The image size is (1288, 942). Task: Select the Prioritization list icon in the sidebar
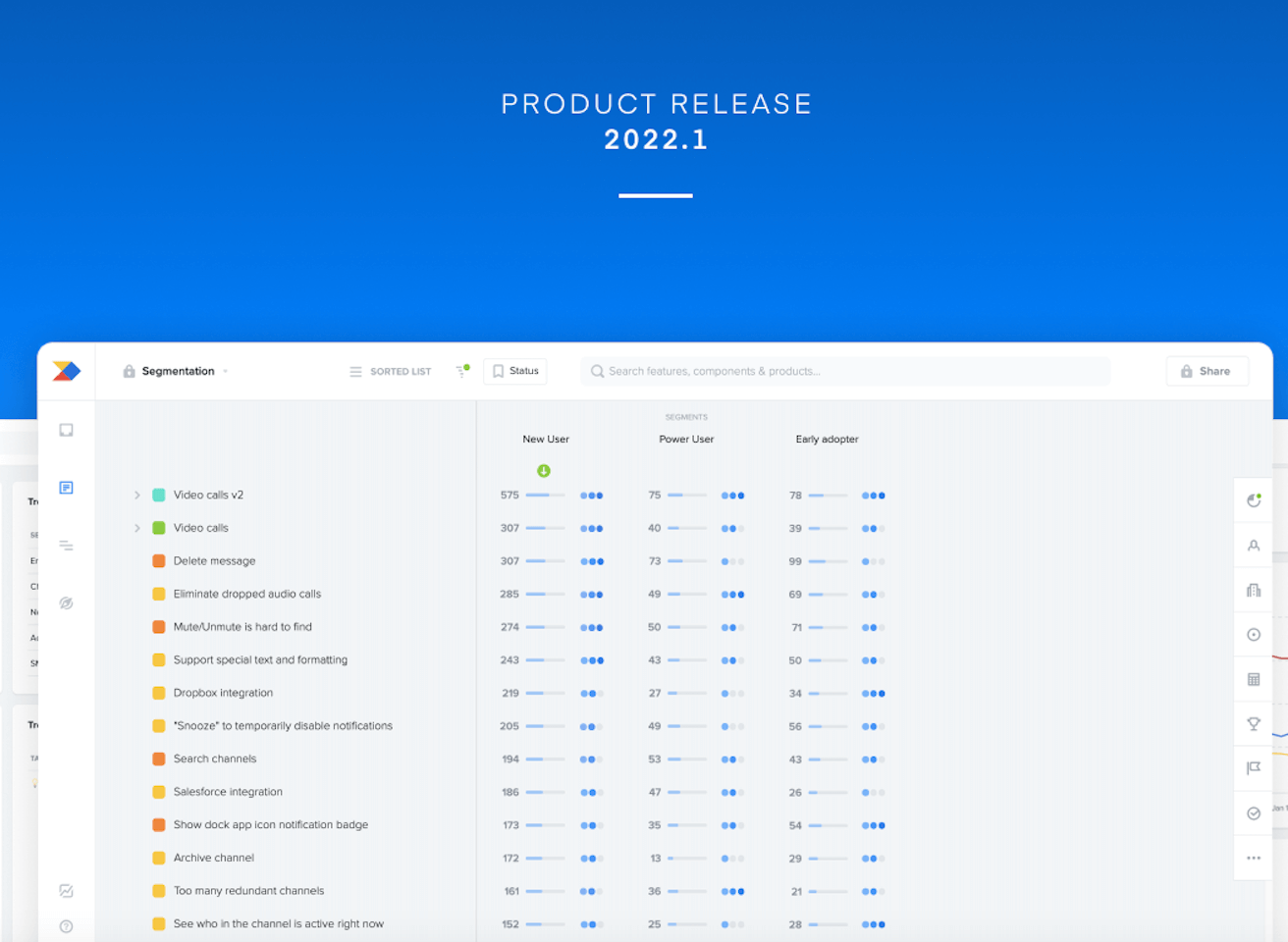point(66,546)
